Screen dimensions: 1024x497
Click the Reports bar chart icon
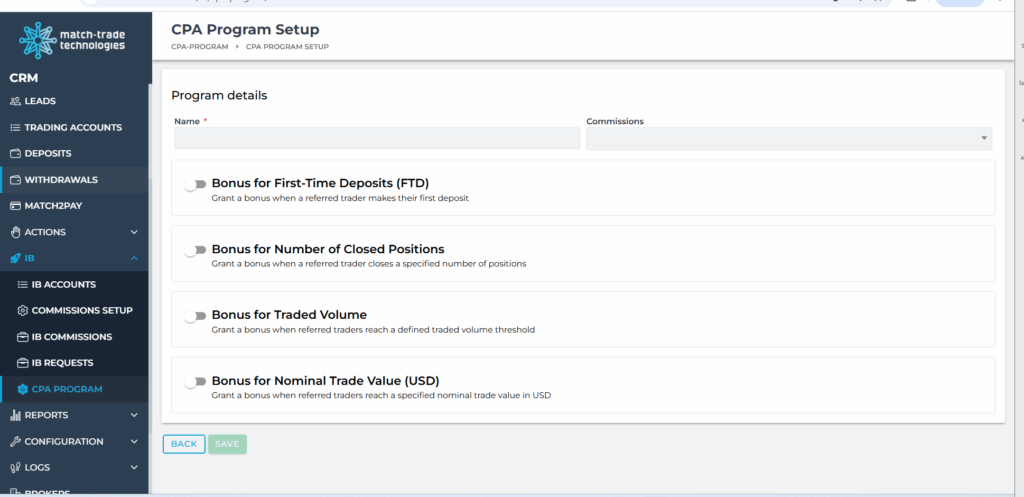[15, 415]
